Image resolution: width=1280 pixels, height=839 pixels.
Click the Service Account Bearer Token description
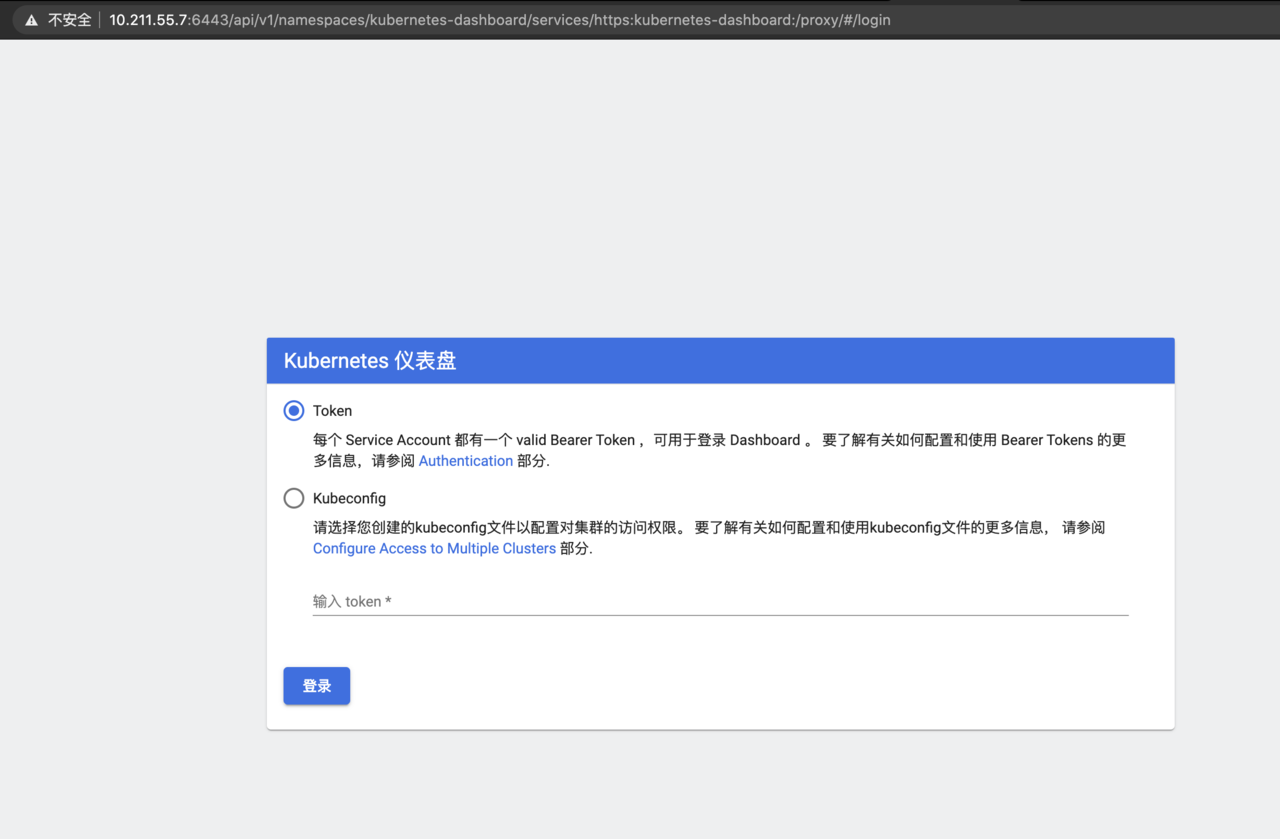[720, 450]
